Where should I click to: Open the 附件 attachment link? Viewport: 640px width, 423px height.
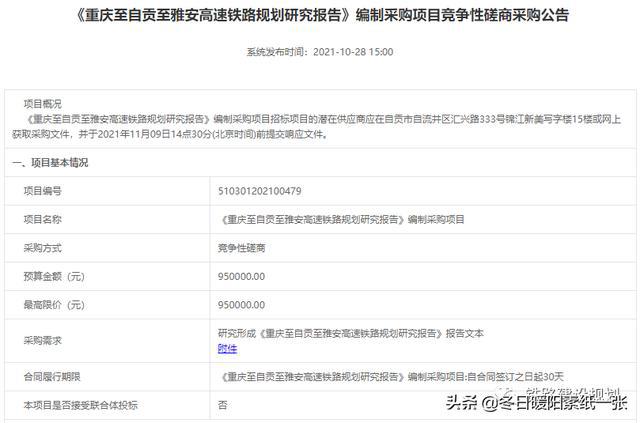click(x=227, y=348)
